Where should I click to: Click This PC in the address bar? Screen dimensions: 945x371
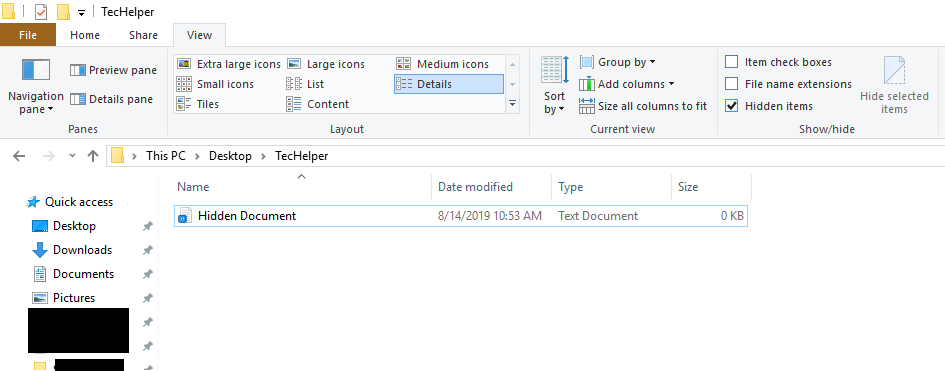[x=166, y=156]
